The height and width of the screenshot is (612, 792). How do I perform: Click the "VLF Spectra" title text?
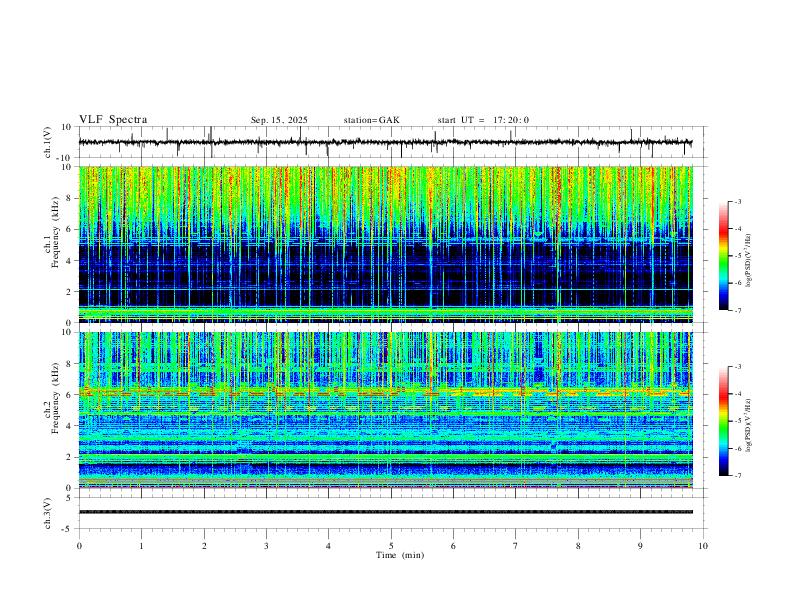point(113,120)
